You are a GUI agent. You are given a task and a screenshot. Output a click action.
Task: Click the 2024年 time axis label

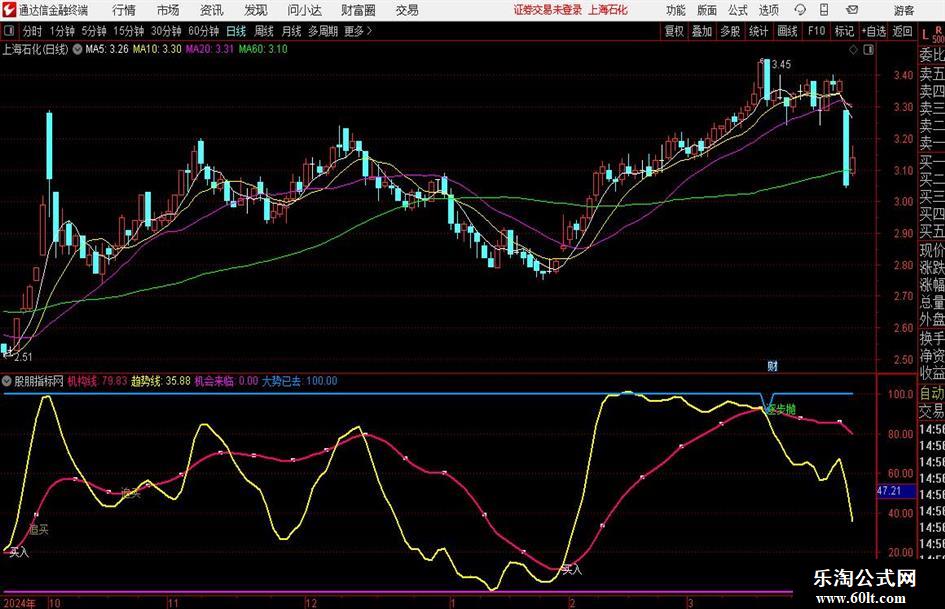click(x=19, y=603)
